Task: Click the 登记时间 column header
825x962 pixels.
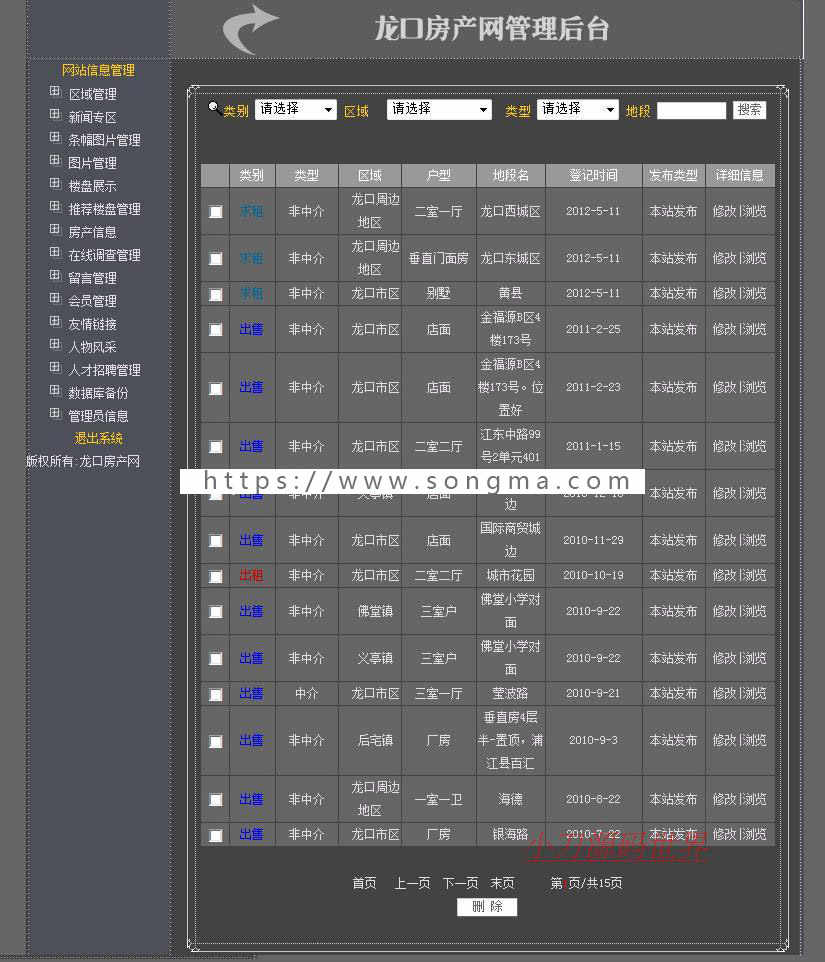Action: (x=593, y=175)
